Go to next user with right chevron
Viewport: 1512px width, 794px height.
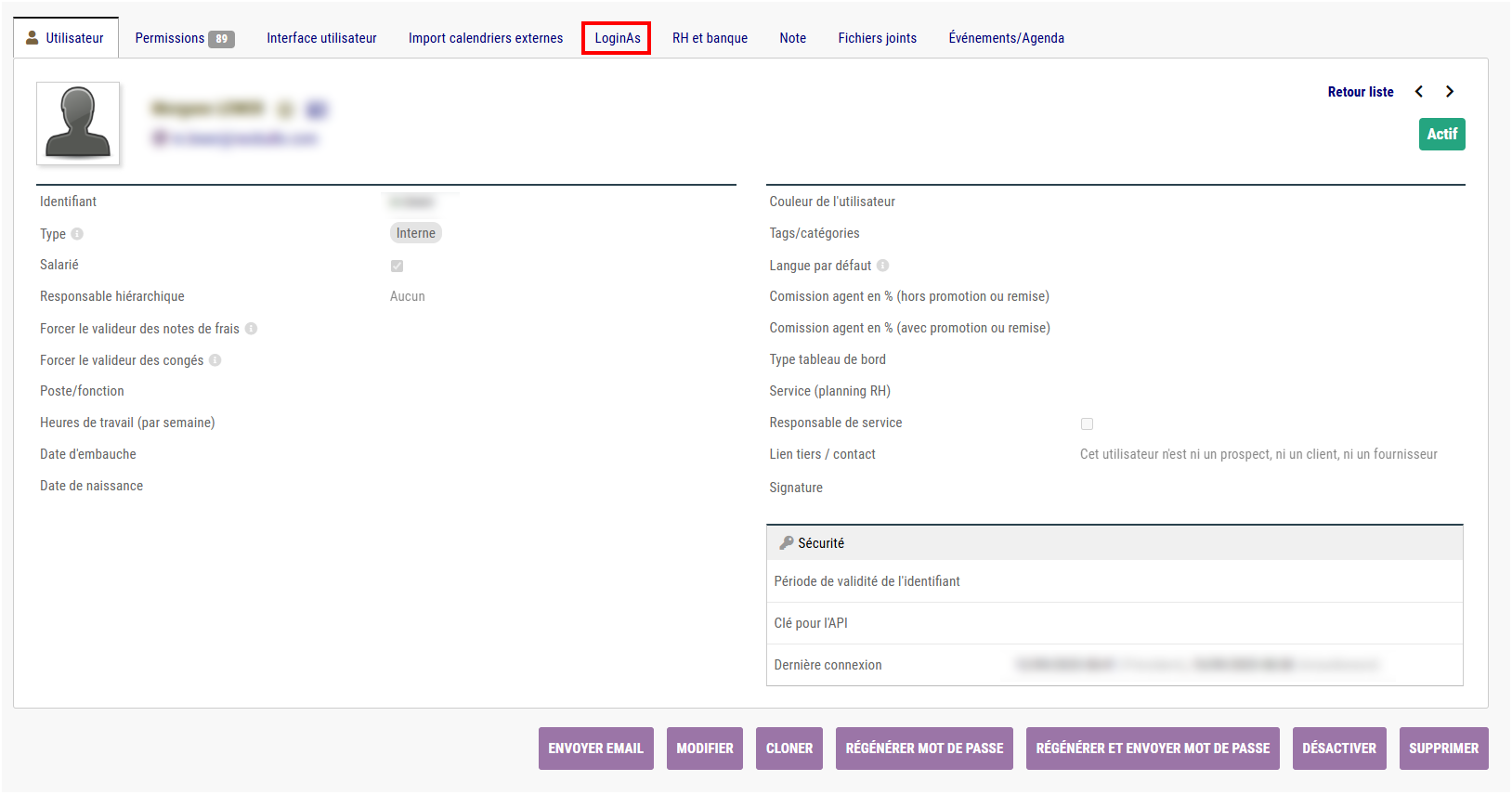[1449, 91]
